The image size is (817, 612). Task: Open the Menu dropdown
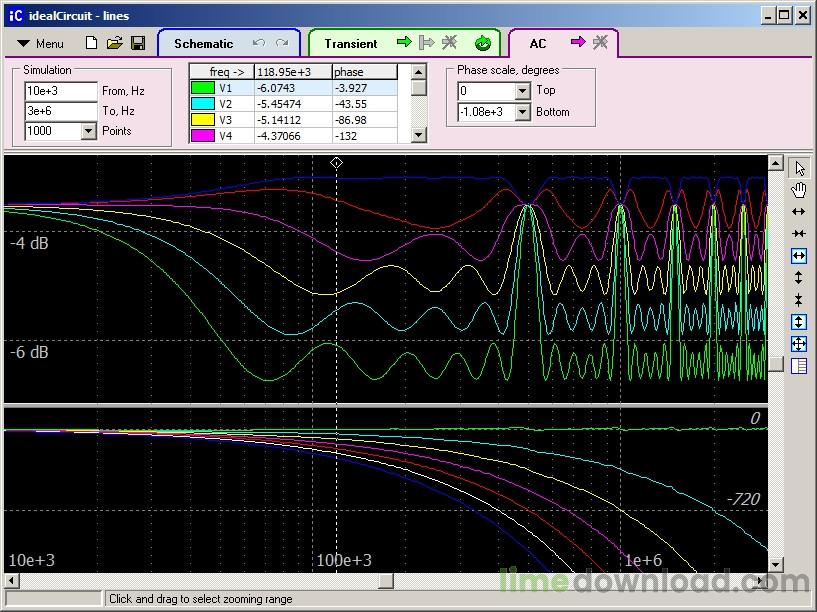(40, 44)
